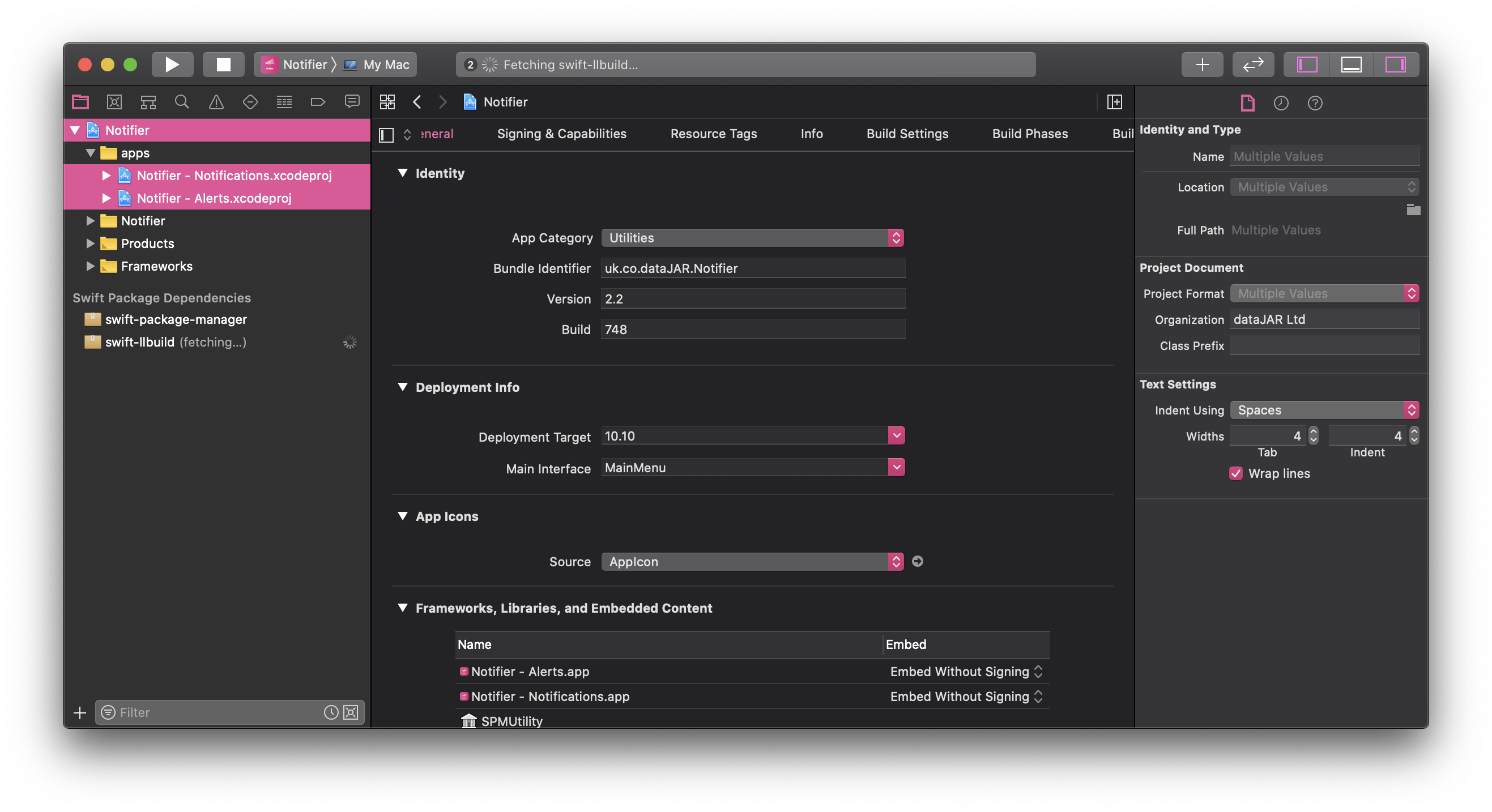Toggle the Inspectors panel on the right
The image size is (1492, 812).
click(x=1395, y=65)
